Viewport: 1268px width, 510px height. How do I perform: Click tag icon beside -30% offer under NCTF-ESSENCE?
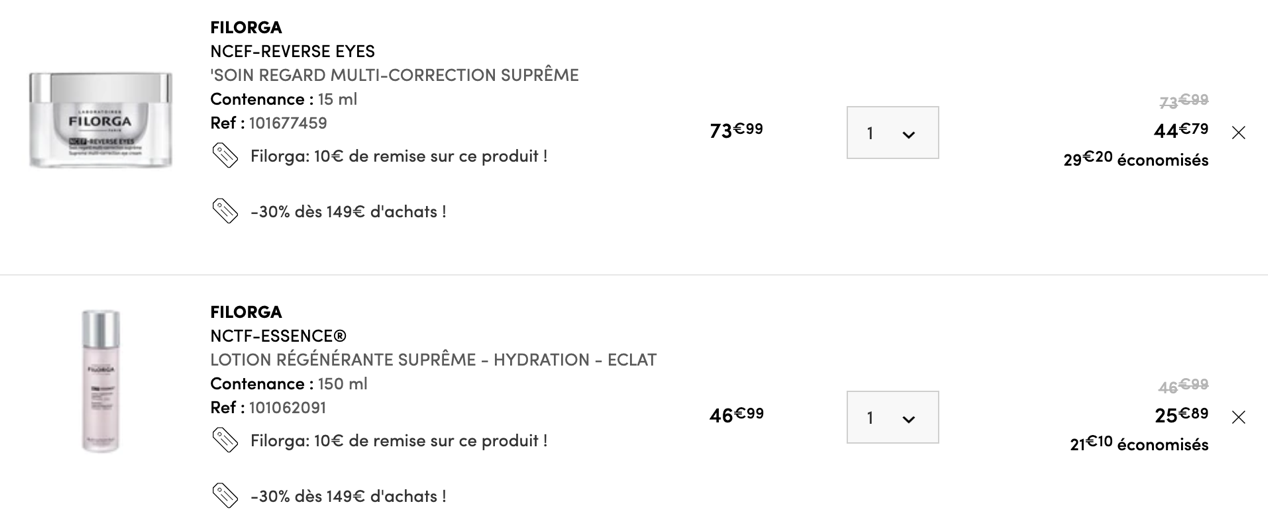tap(225, 495)
